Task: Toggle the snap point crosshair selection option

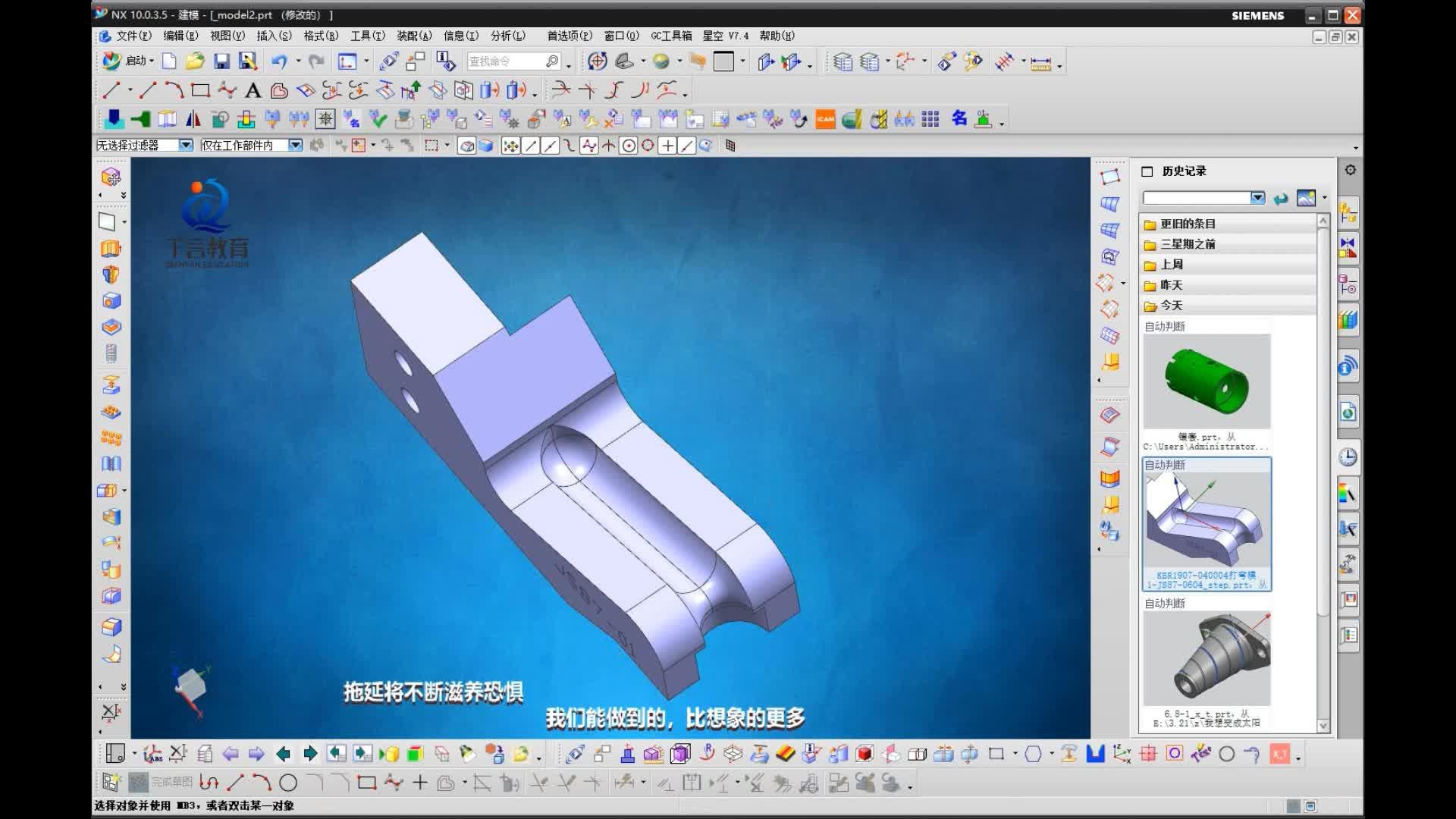Action: click(668, 146)
